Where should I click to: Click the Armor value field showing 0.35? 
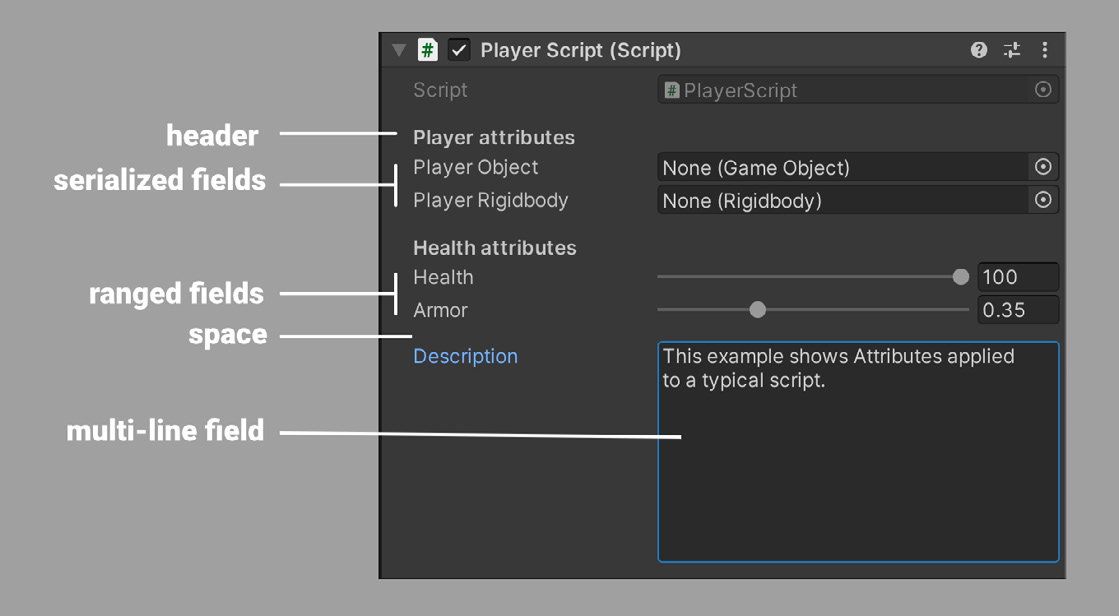[x=1018, y=310]
